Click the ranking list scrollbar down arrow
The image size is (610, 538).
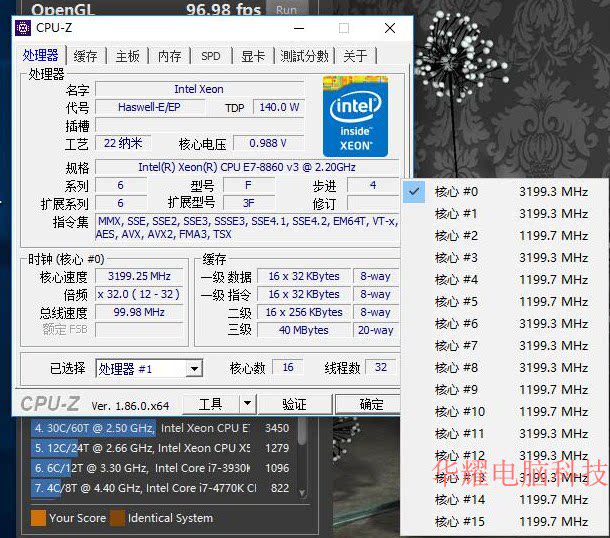point(302,493)
